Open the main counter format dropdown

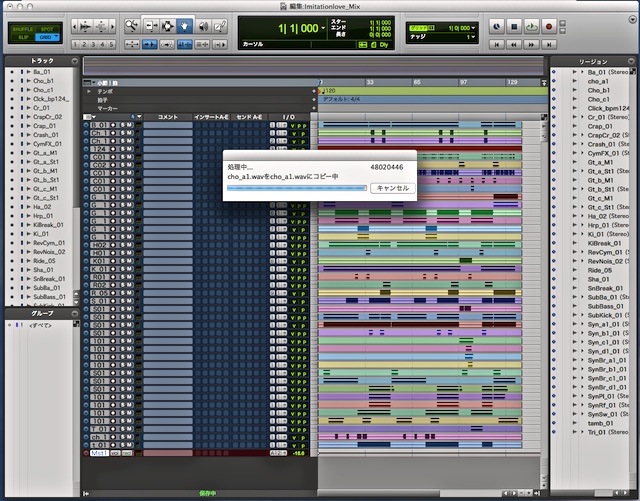point(321,28)
